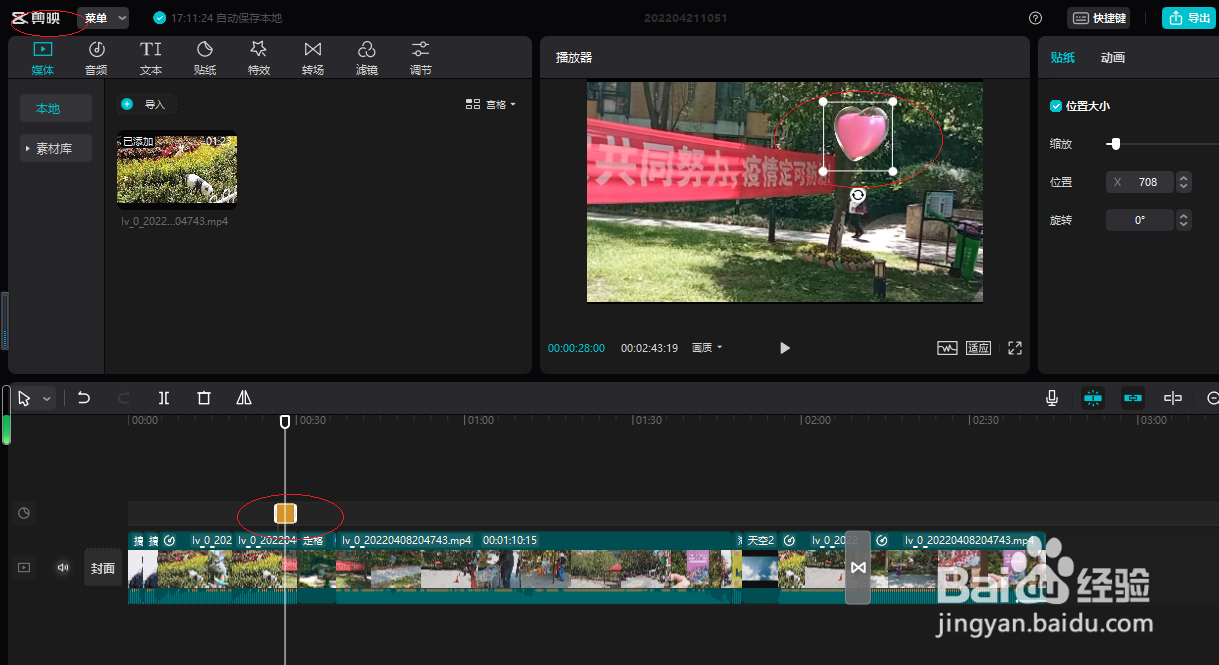Screen dimensions: 1219x665
Task: Mute the main video track speaker icon
Action: [63, 567]
